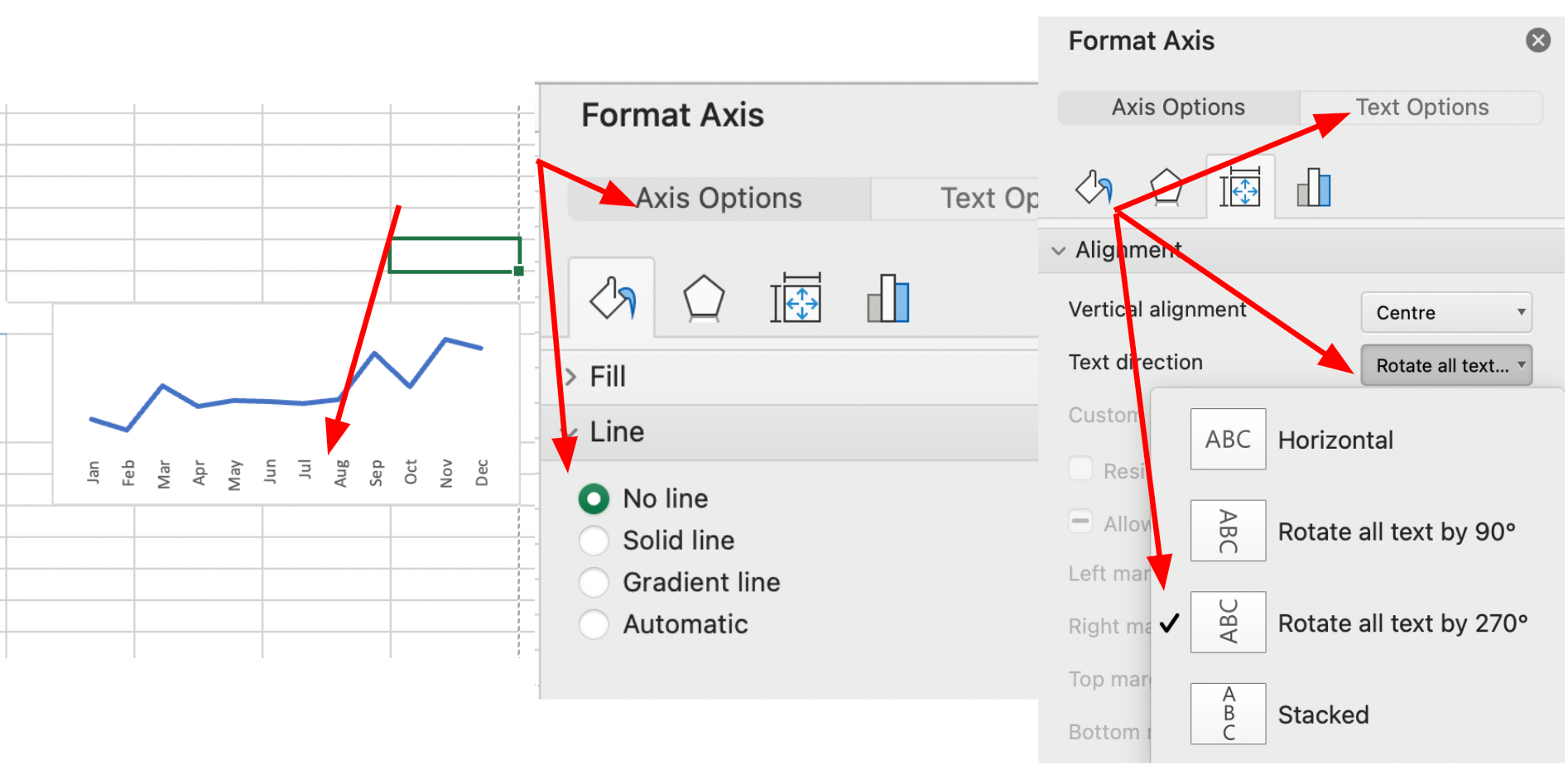Select the Effects pentagon icon in right panel
The width and height of the screenshot is (1568, 765).
1166,187
